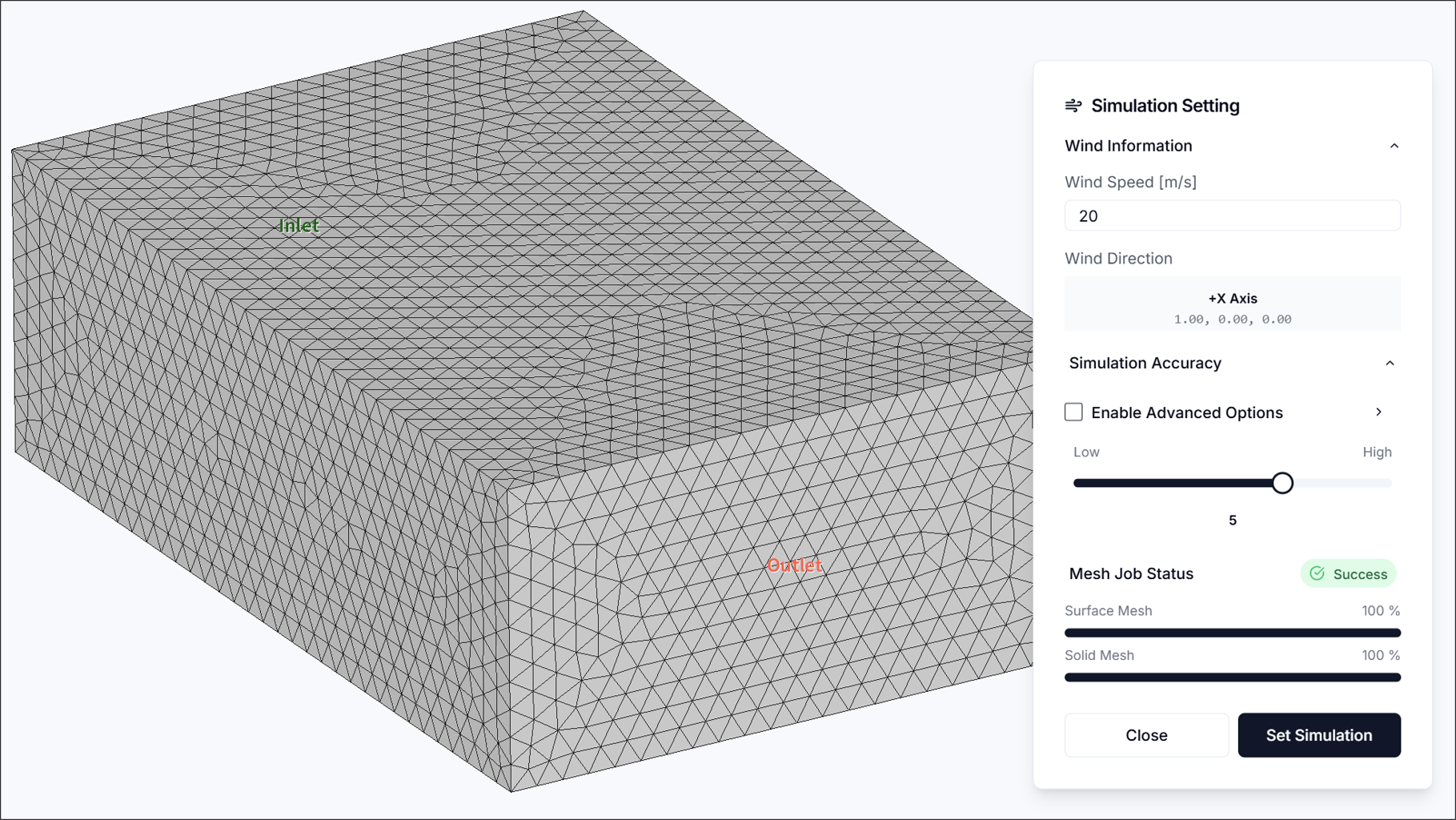This screenshot has height=820, width=1456.
Task: Click the Success status badge
Action: (1348, 573)
